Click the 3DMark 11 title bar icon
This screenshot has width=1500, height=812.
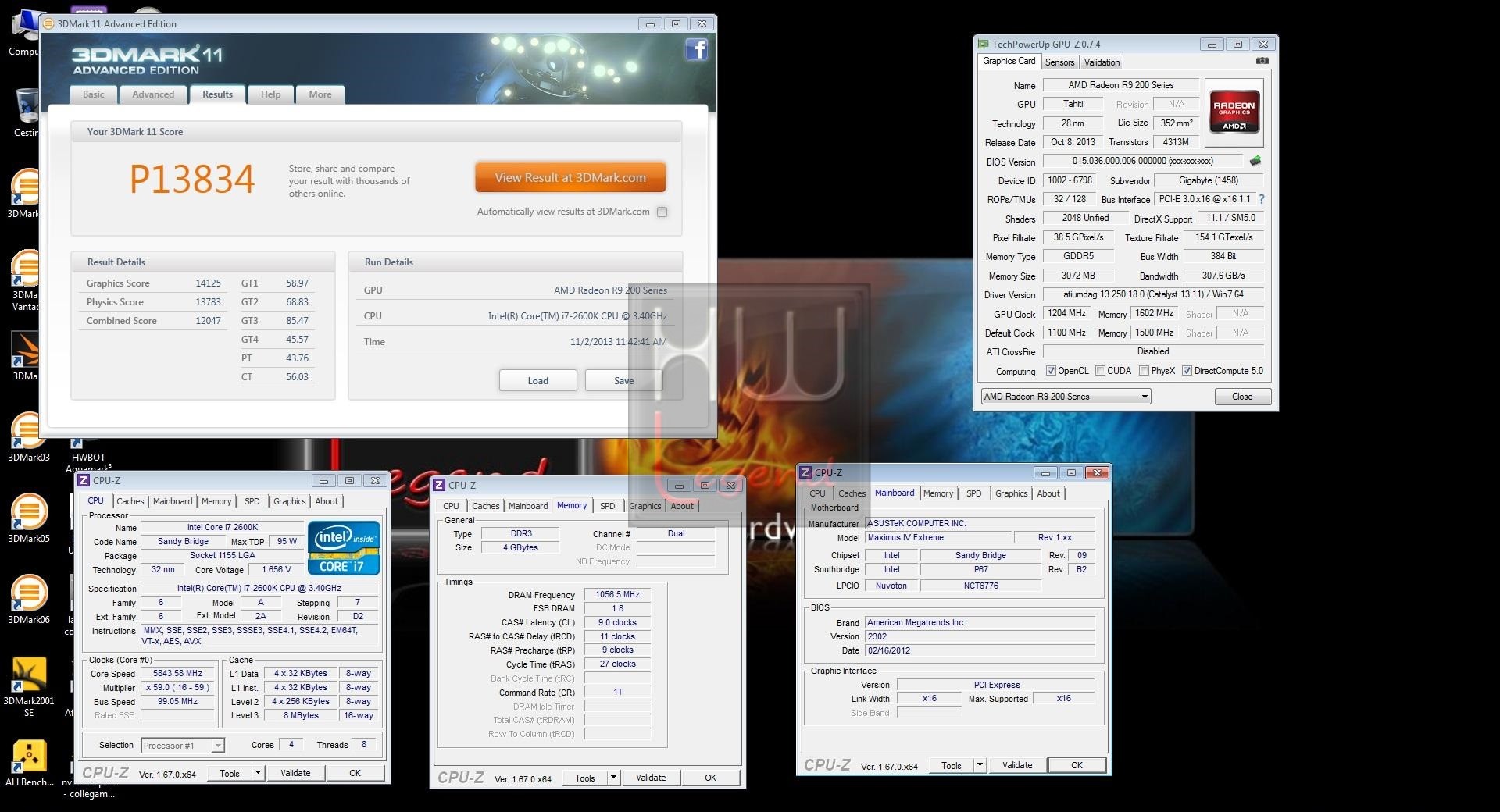coord(48,24)
